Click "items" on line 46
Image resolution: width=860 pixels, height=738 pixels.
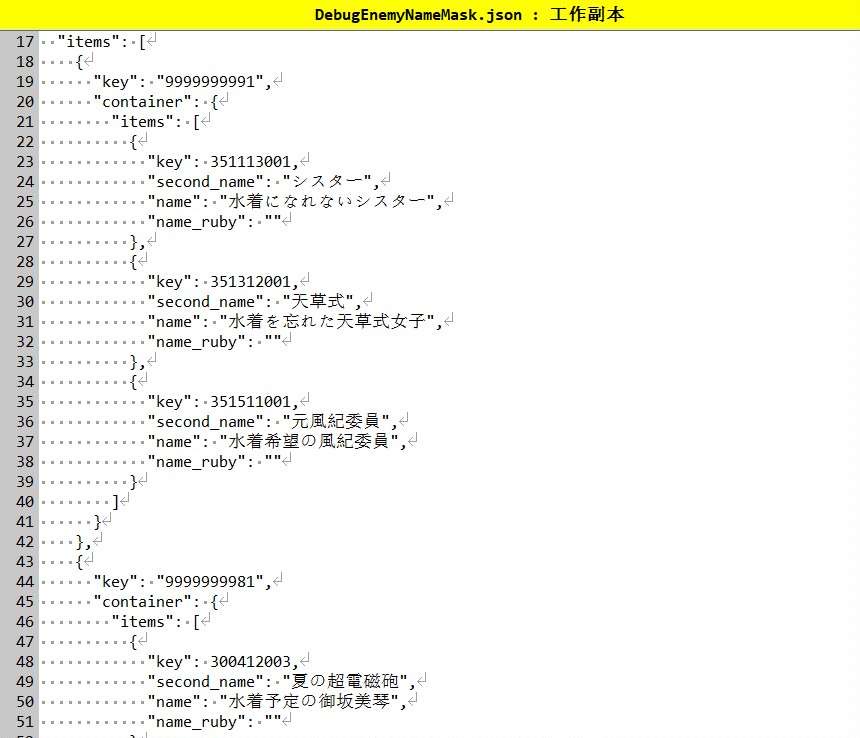click(143, 622)
